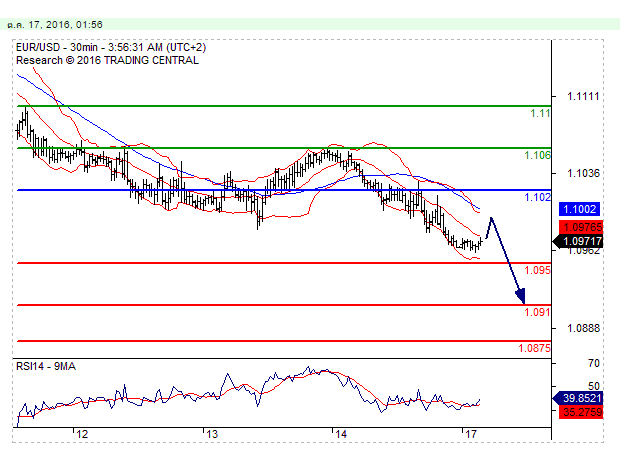The image size is (620, 461).
Task: Click the date axis label 13
Action: (x=212, y=434)
